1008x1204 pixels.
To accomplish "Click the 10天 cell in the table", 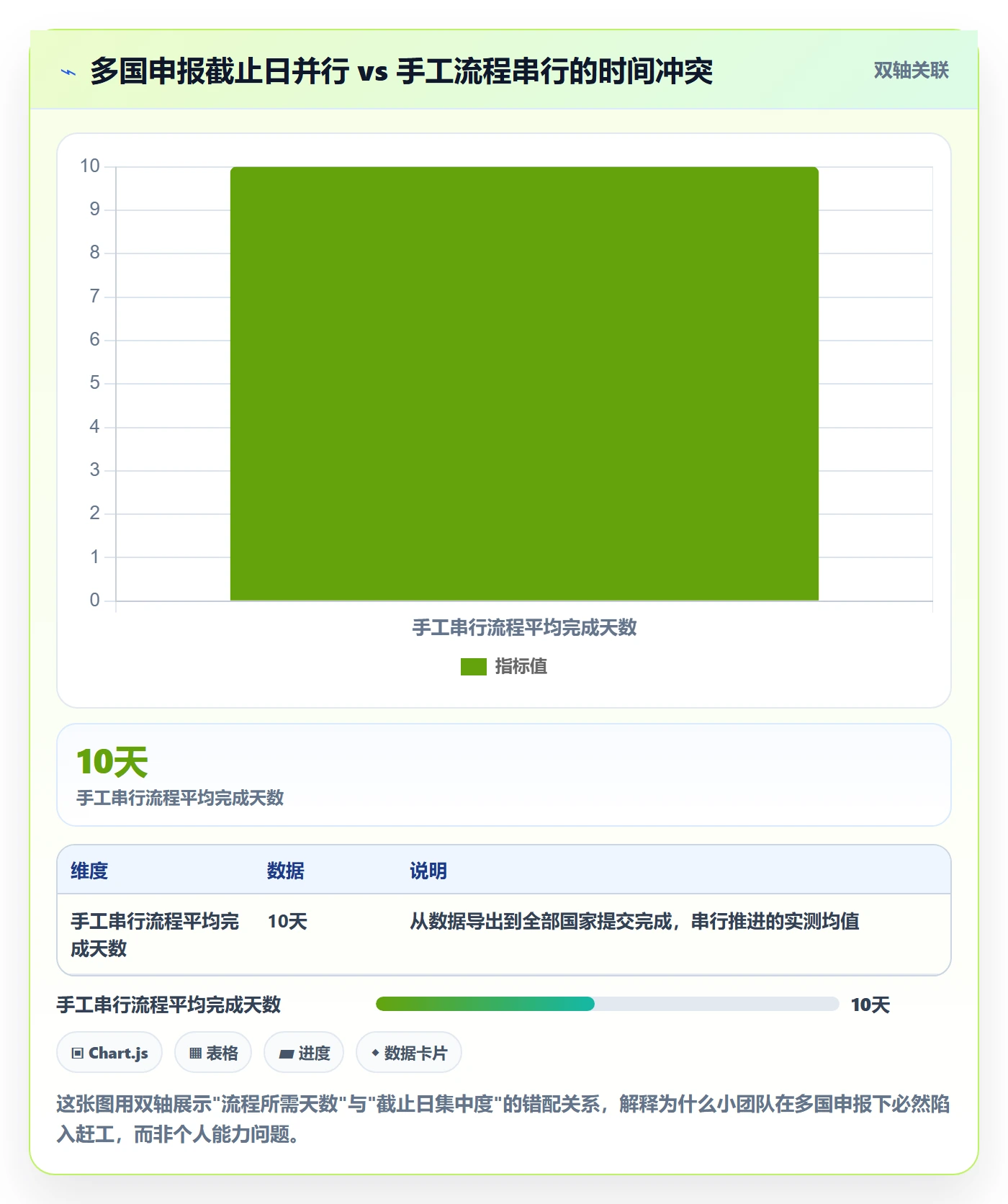I will click(x=287, y=921).
